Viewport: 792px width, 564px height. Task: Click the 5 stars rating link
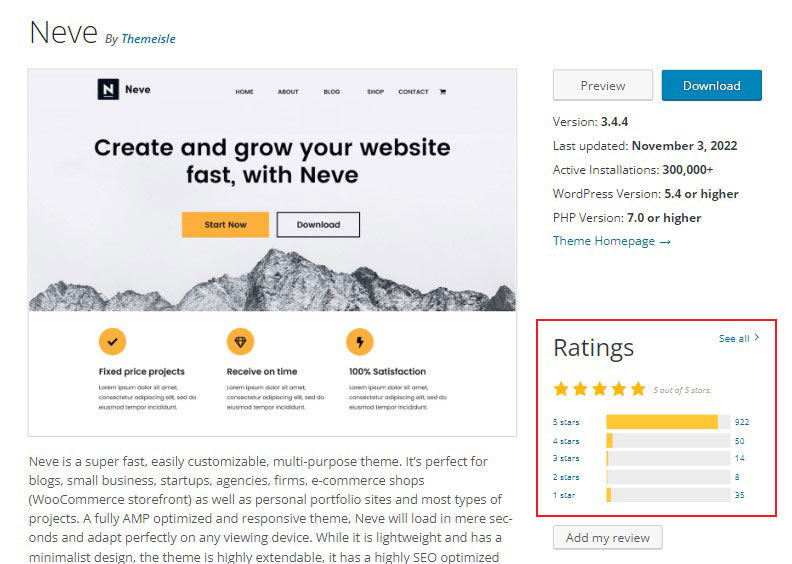[566, 422]
